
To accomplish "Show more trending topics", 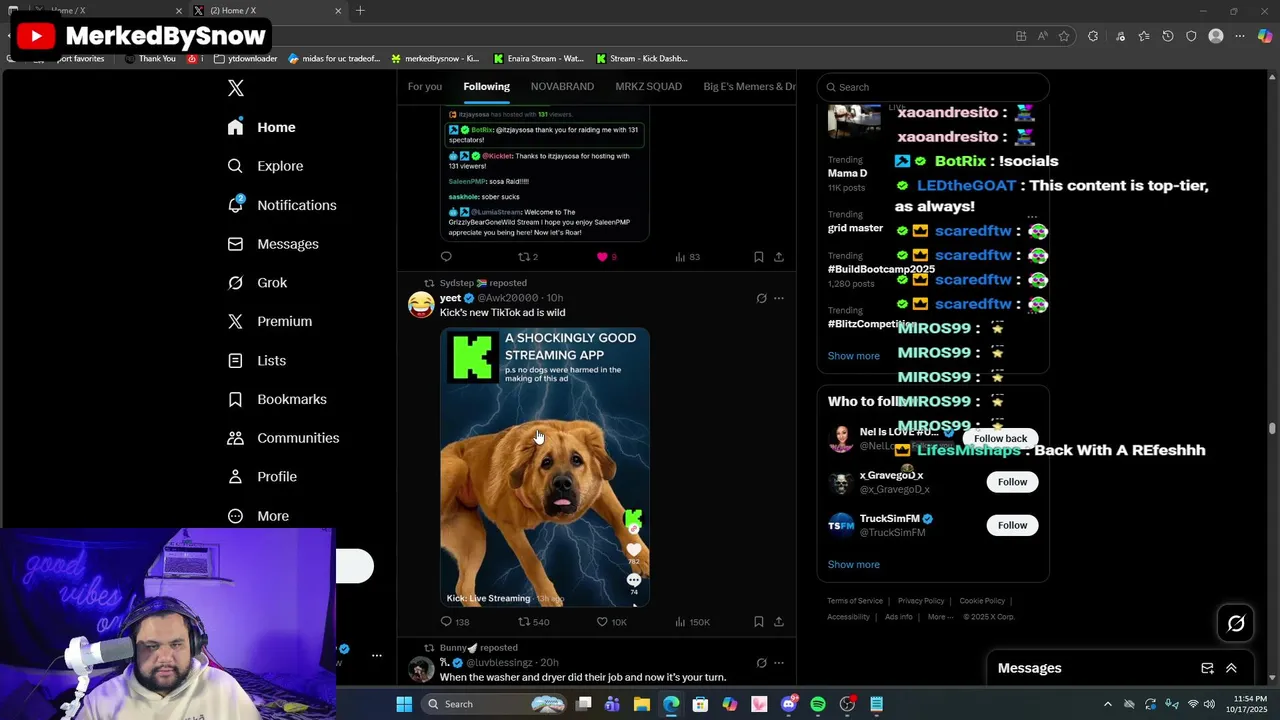I will click(x=853, y=356).
